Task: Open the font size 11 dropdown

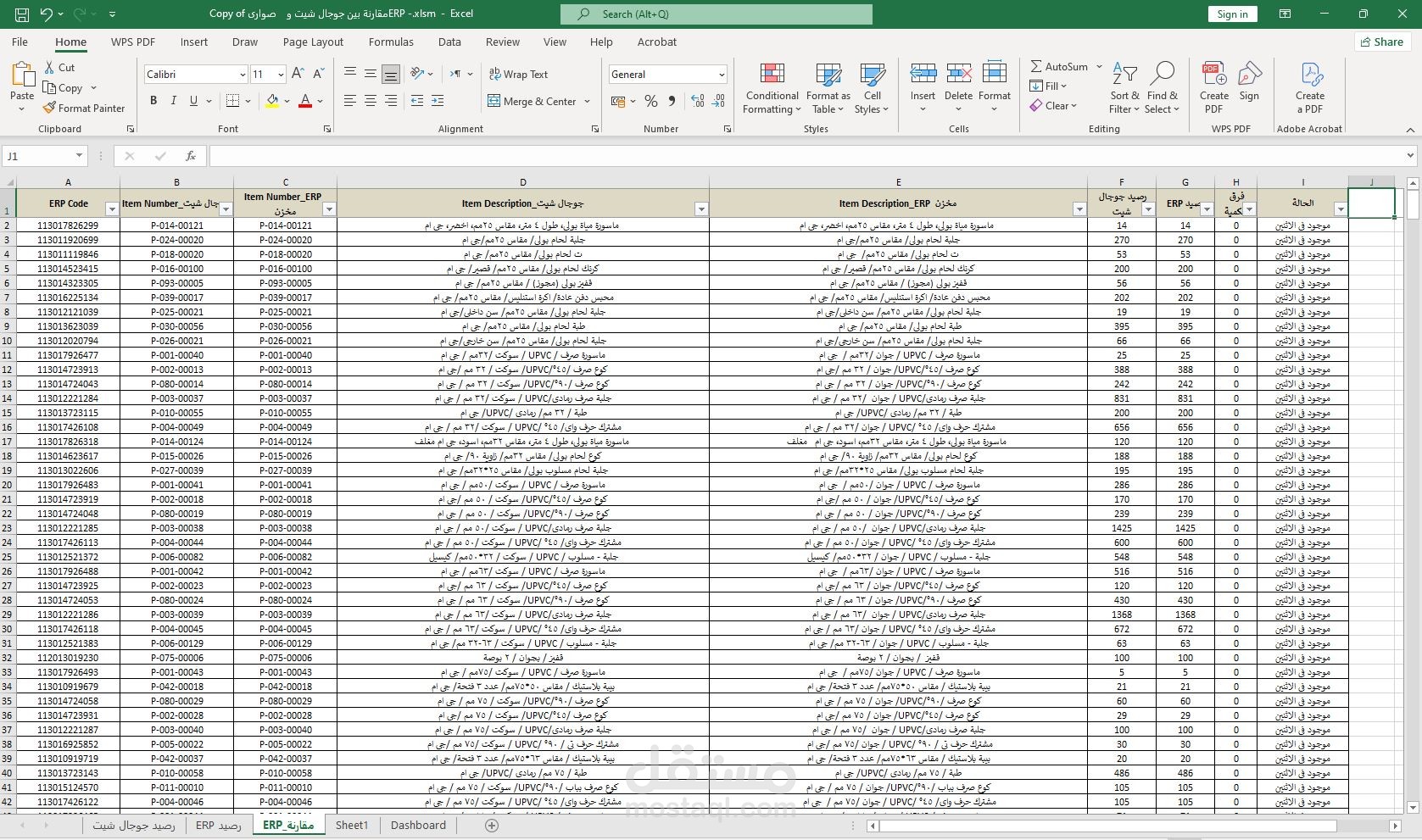Action: tap(280, 75)
